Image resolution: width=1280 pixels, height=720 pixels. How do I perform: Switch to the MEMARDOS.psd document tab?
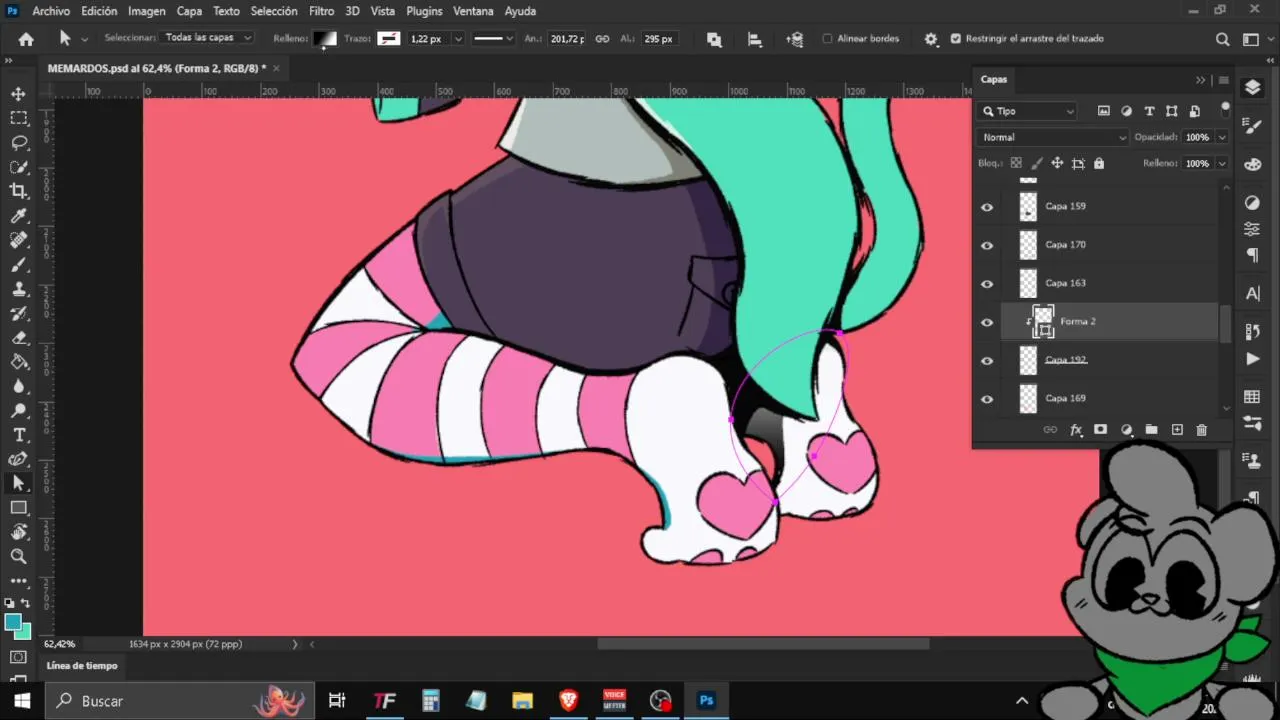pos(157,68)
